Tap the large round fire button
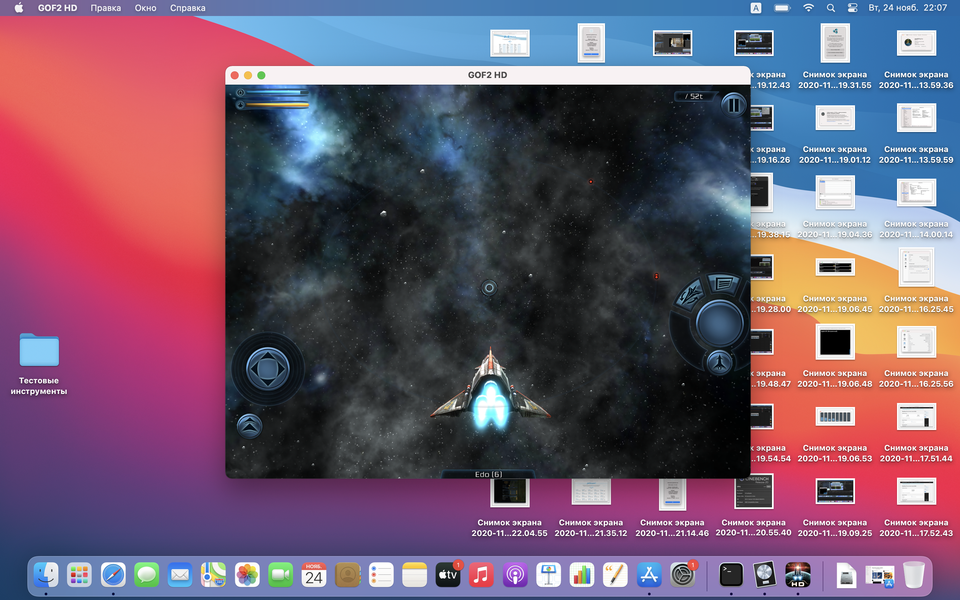Image resolution: width=960 pixels, height=600 pixels. click(719, 323)
